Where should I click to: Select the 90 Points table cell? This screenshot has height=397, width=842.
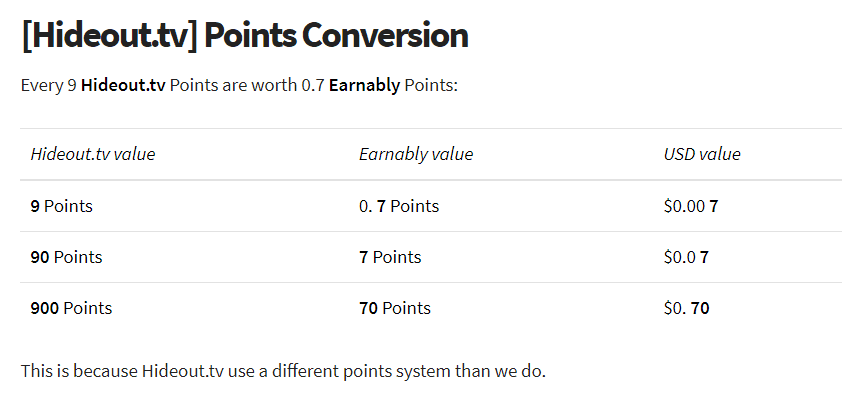67,257
